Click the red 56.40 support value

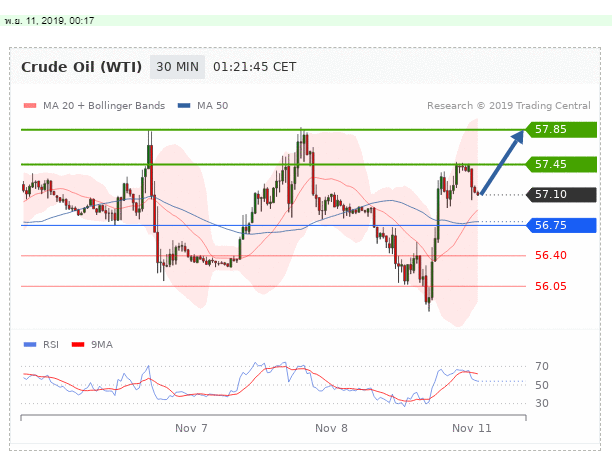551,256
